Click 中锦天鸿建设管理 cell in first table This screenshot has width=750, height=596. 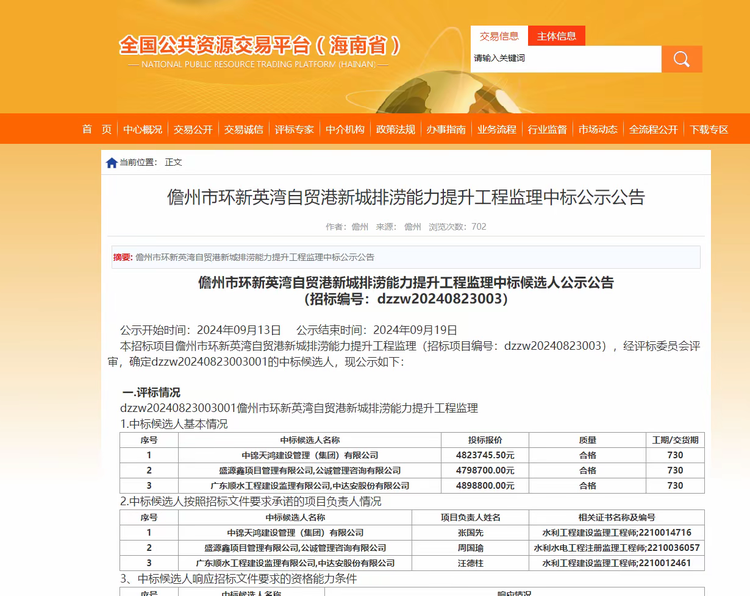[x=309, y=455]
